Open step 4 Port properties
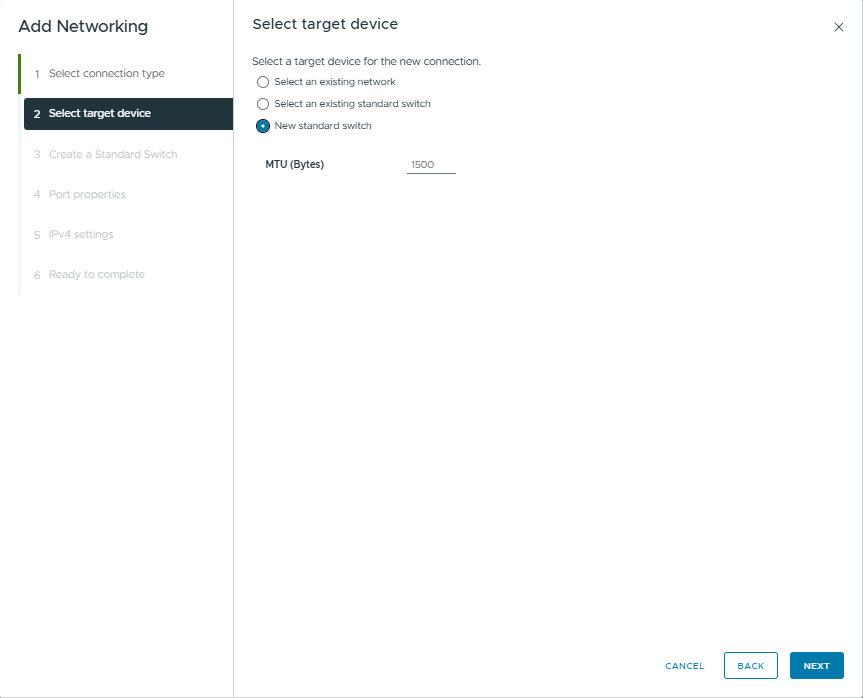Viewport: 863px width, 698px height. tap(87, 195)
